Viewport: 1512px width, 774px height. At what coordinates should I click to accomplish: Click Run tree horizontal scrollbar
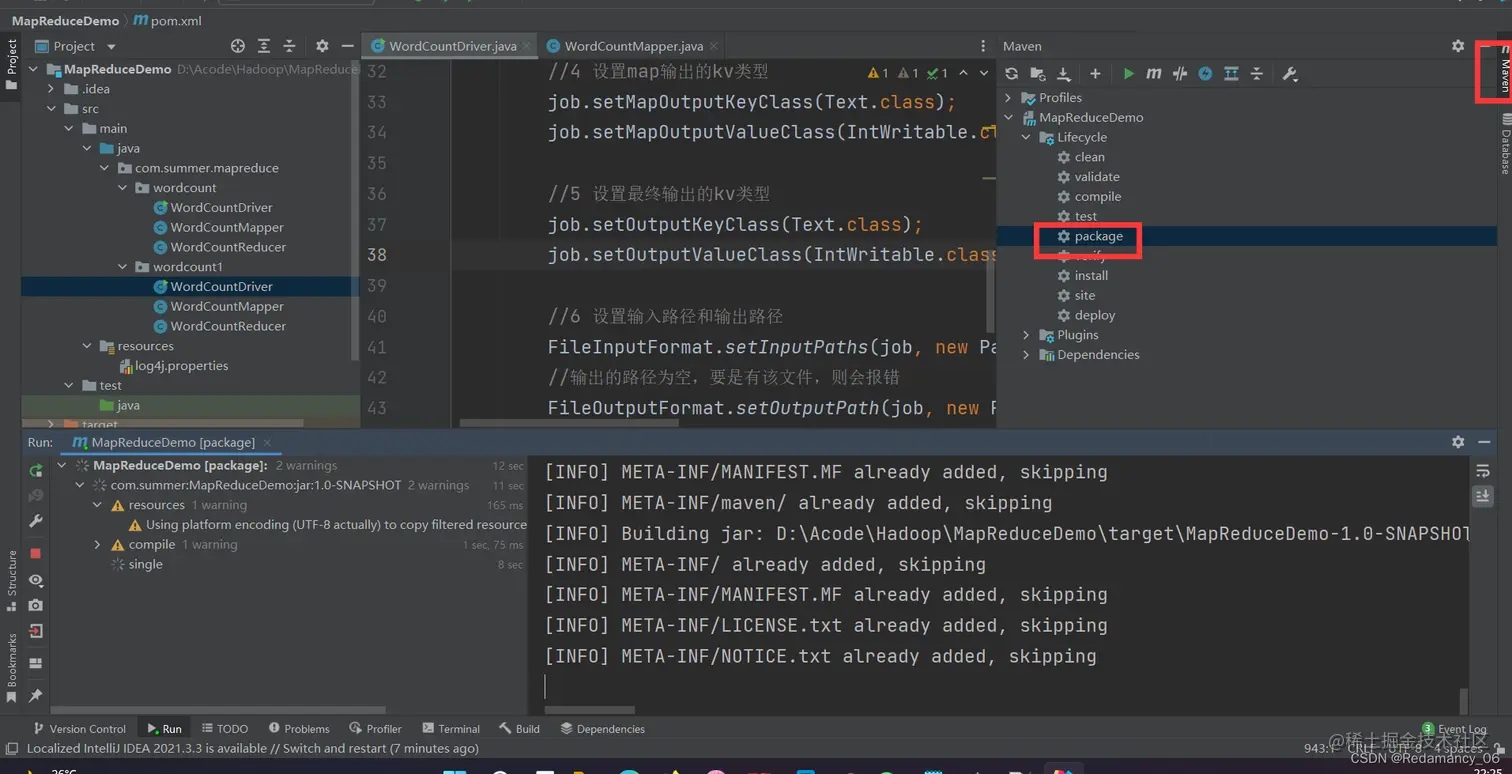217,710
